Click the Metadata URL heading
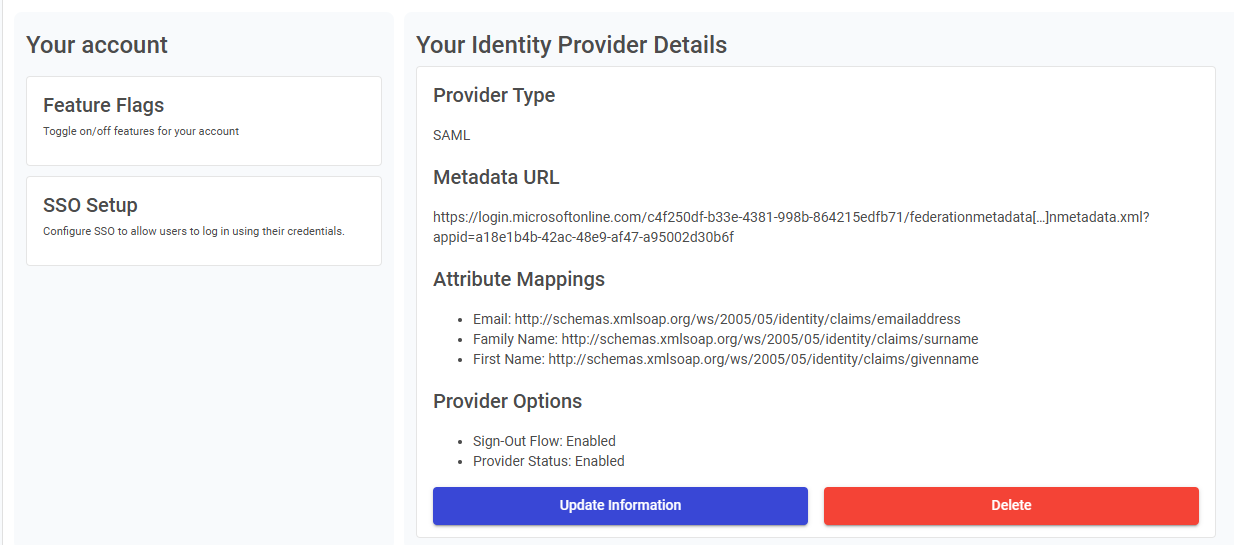This screenshot has height=545, width=1234. point(496,178)
